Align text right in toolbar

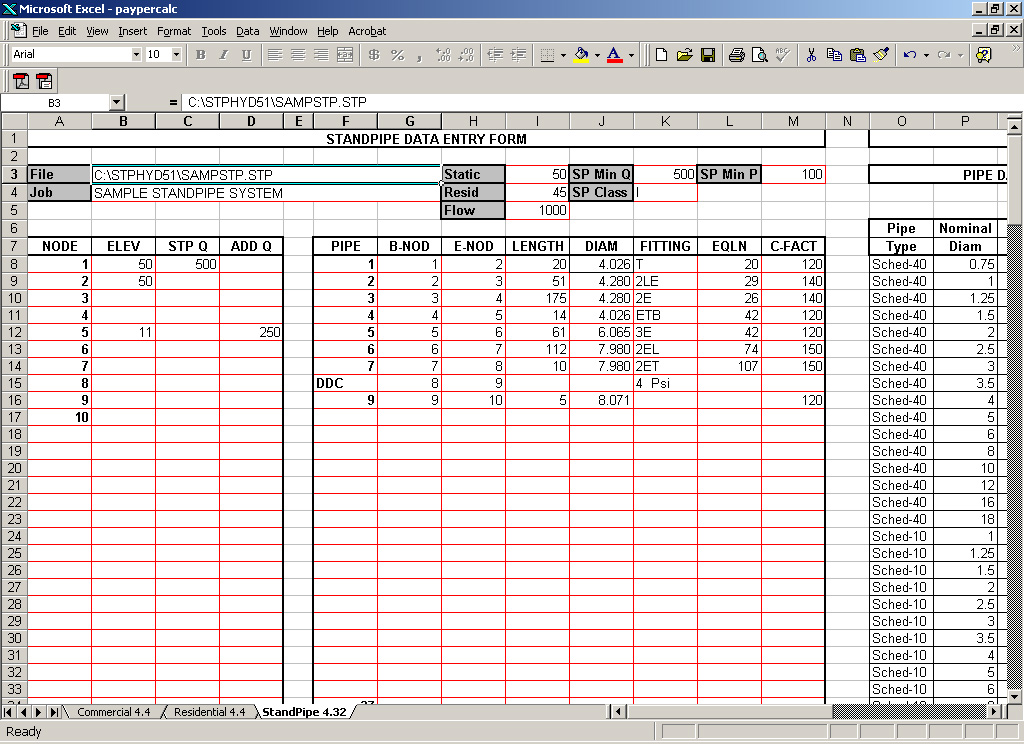321,55
